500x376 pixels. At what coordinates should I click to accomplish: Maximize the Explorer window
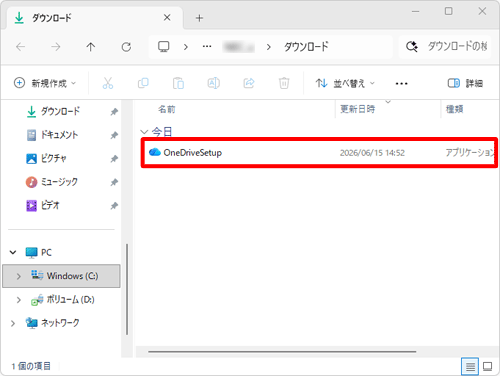tap(449, 11)
